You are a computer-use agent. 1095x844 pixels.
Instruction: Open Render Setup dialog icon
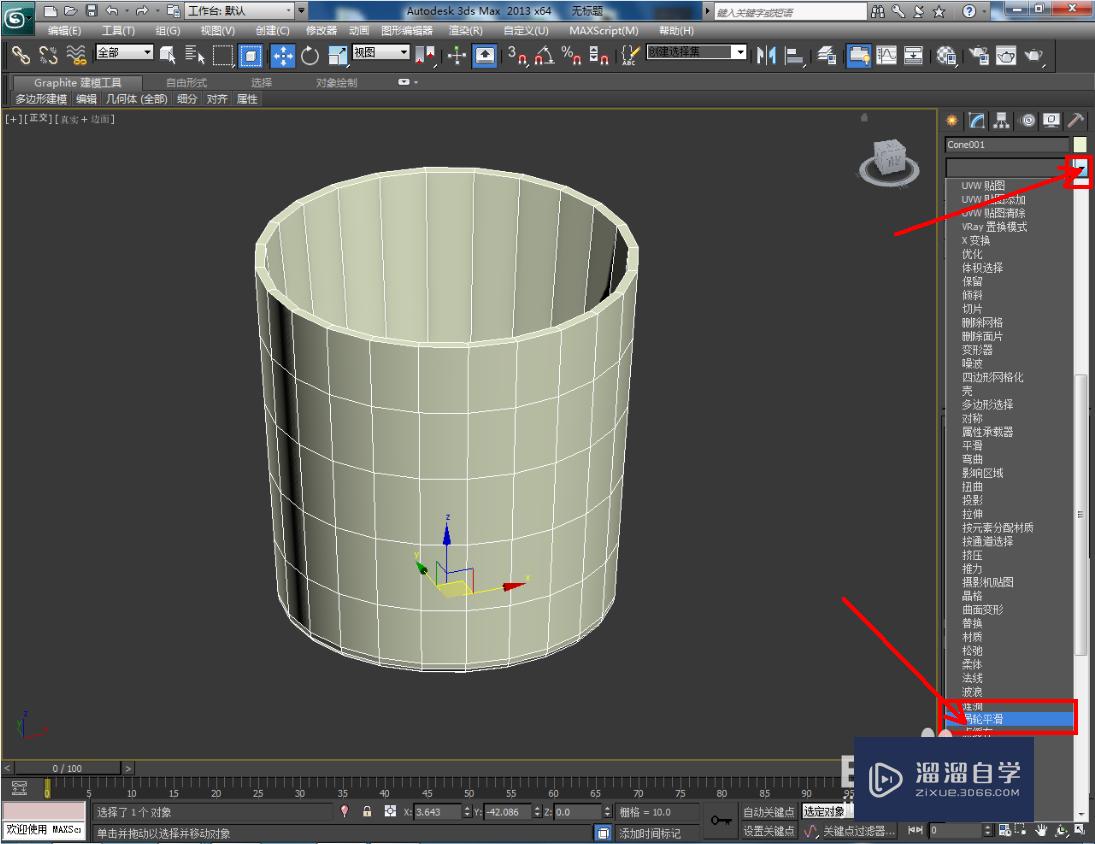tap(979, 55)
